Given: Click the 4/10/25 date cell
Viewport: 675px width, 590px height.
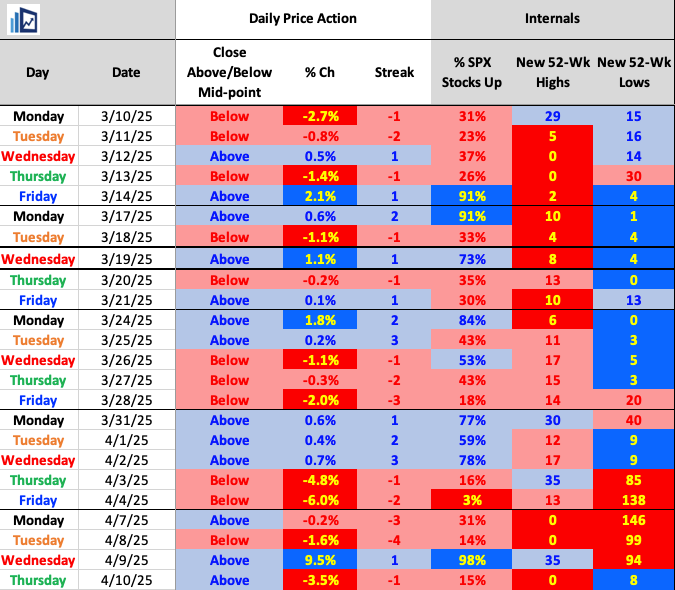Looking at the screenshot, I should [127, 580].
